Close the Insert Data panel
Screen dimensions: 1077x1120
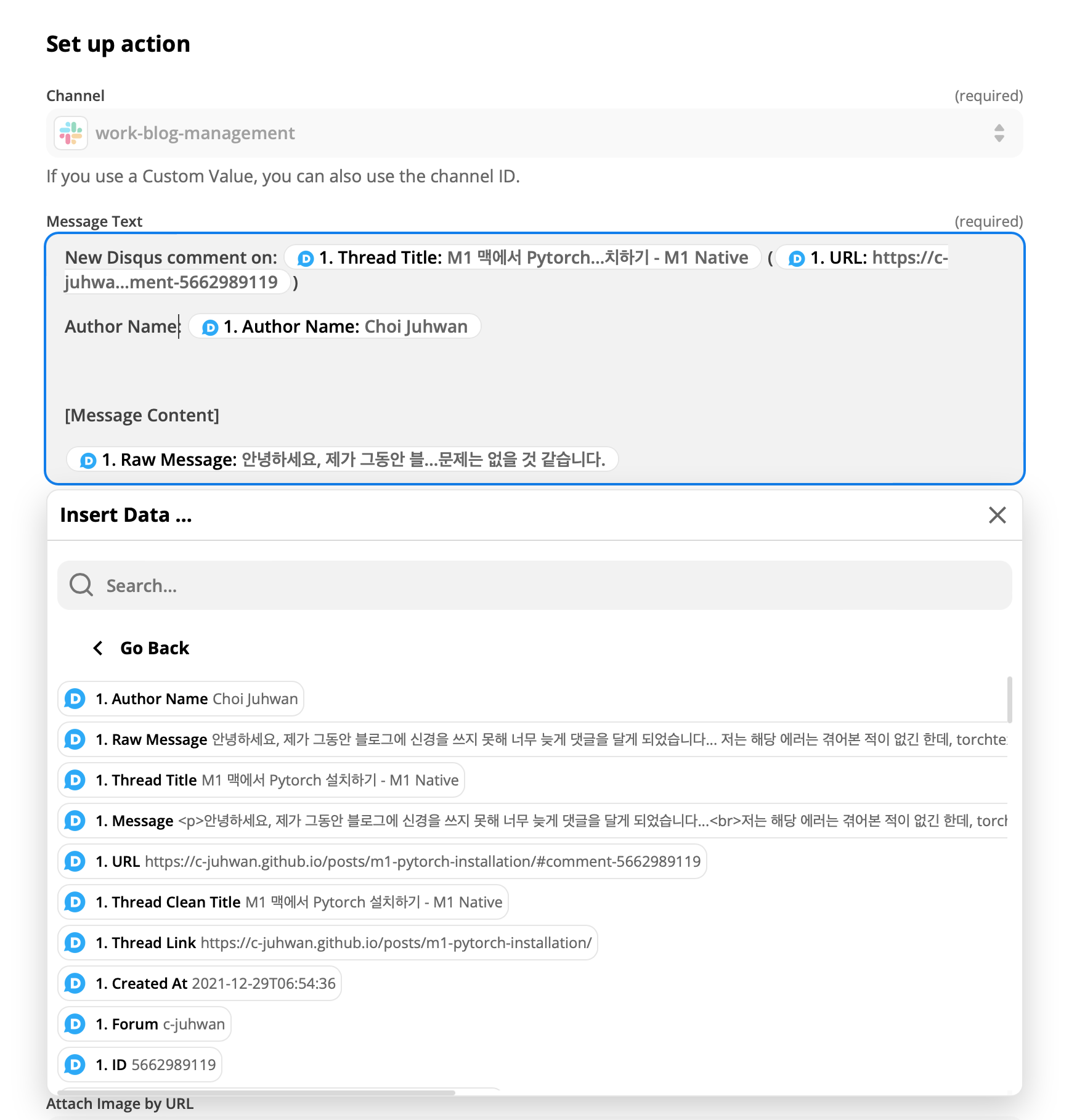pos(997,515)
